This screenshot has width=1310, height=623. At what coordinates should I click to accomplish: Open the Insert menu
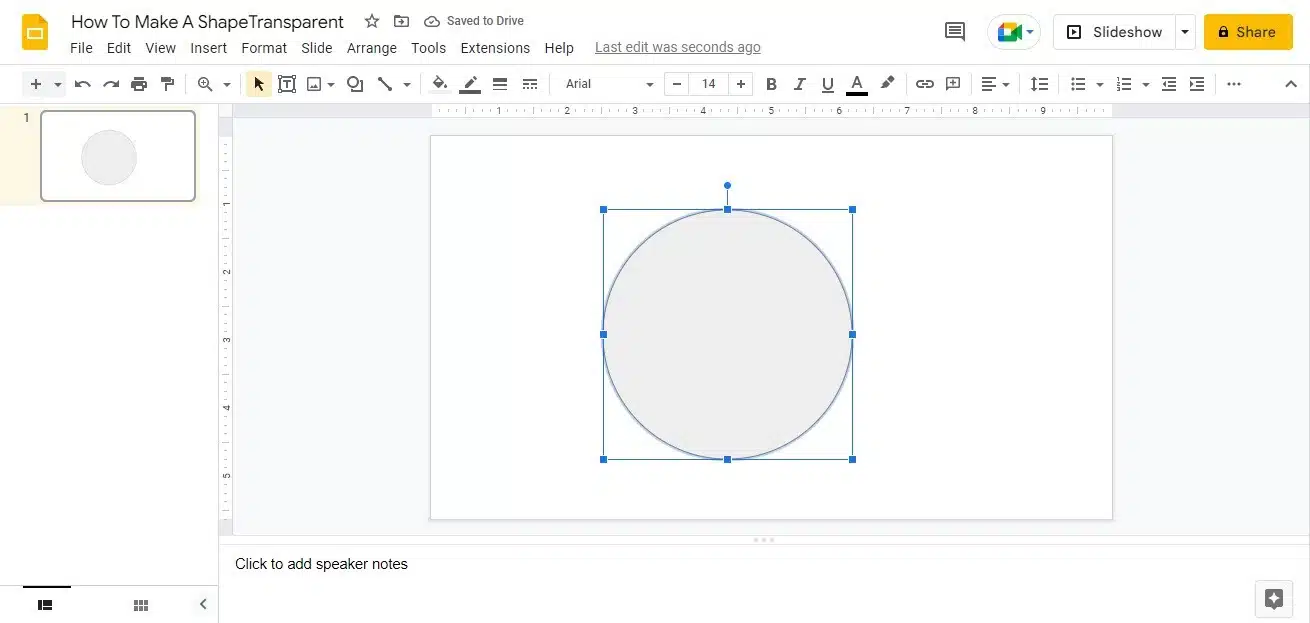[x=209, y=48]
